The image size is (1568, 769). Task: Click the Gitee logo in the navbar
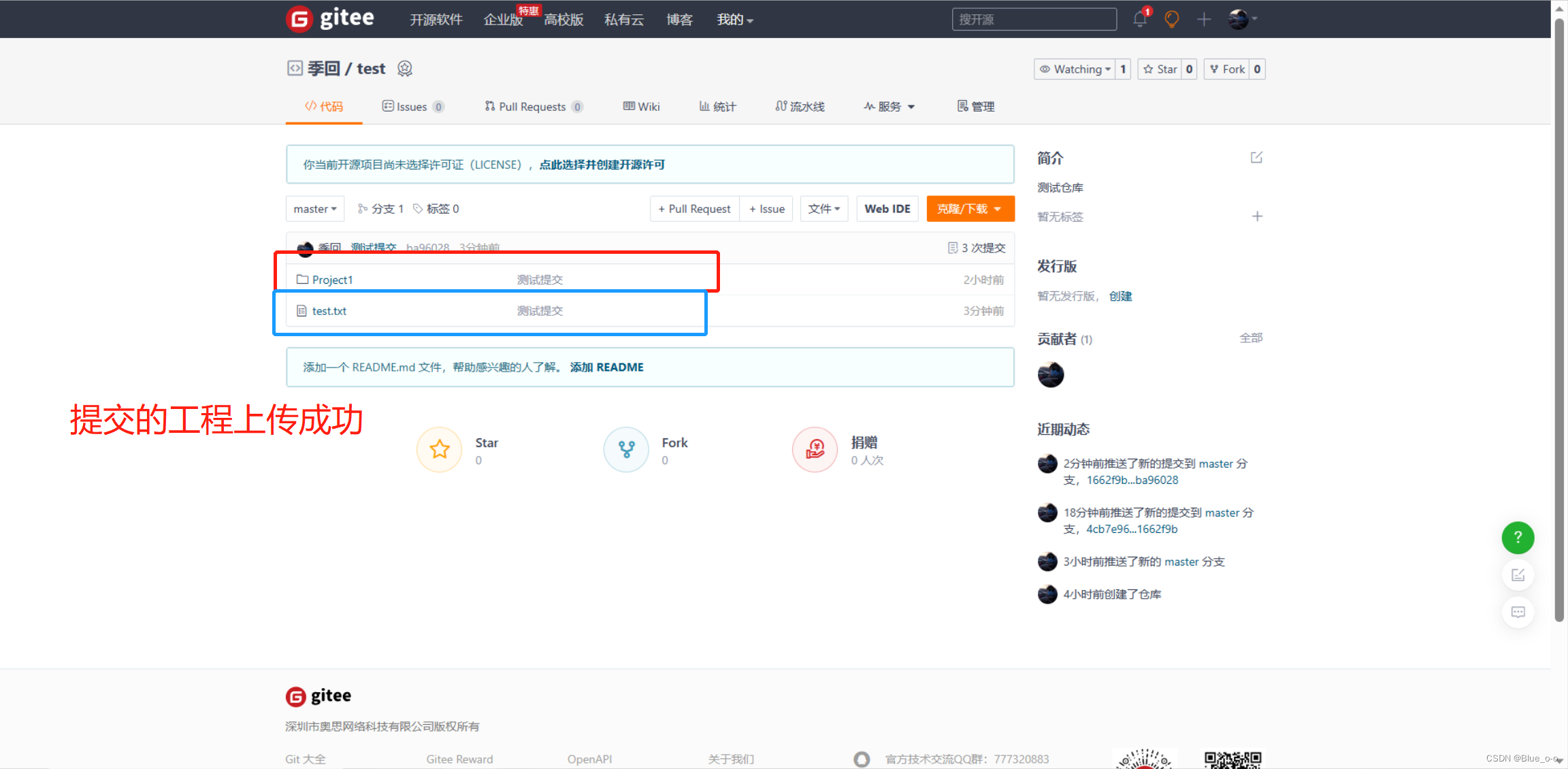coord(330,18)
